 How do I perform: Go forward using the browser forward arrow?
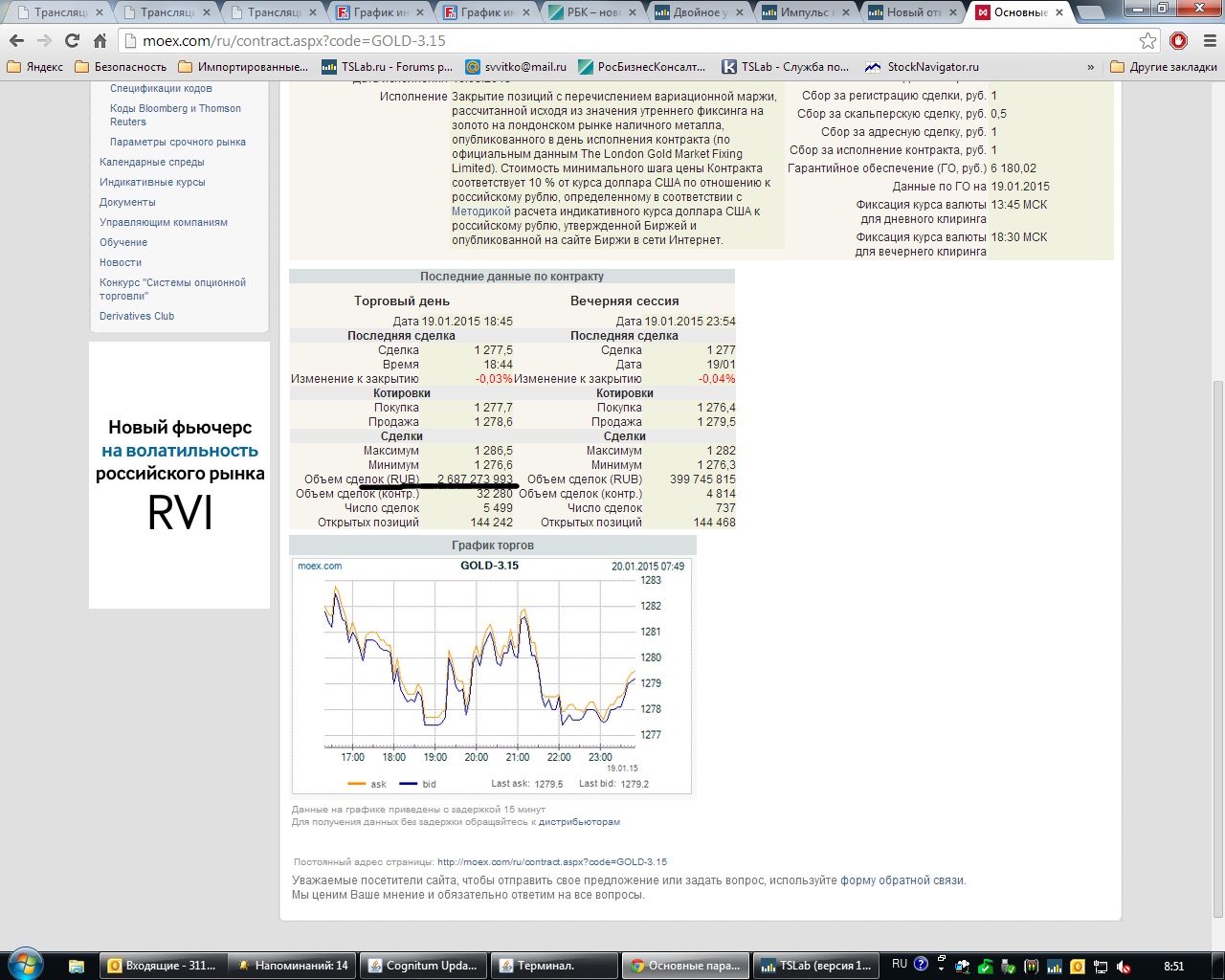click(x=44, y=41)
